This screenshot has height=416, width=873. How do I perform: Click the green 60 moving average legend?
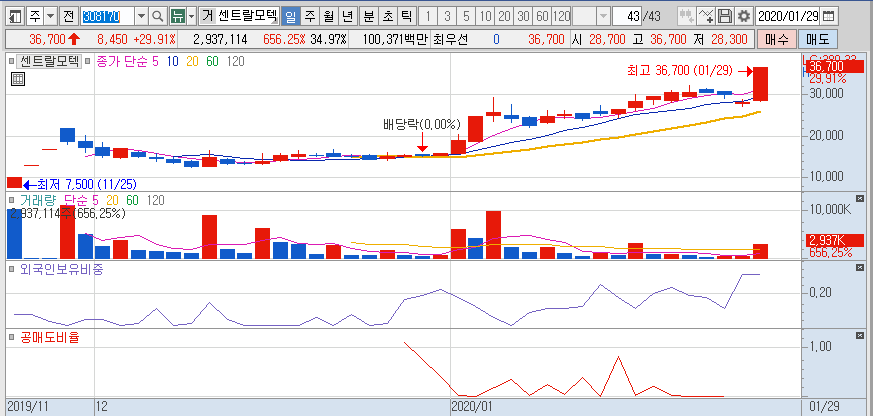click(212, 61)
